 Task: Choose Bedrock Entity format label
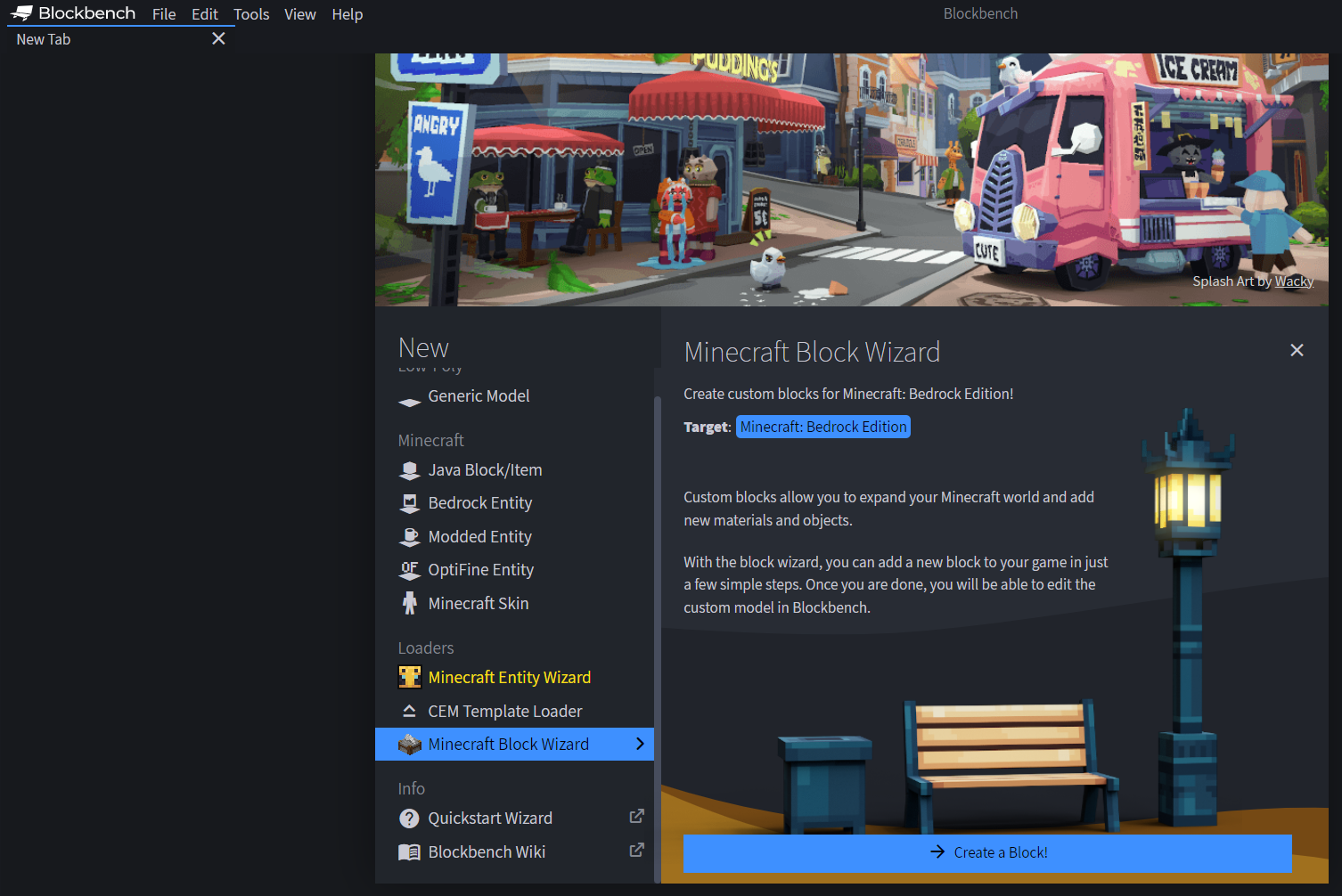click(x=480, y=503)
